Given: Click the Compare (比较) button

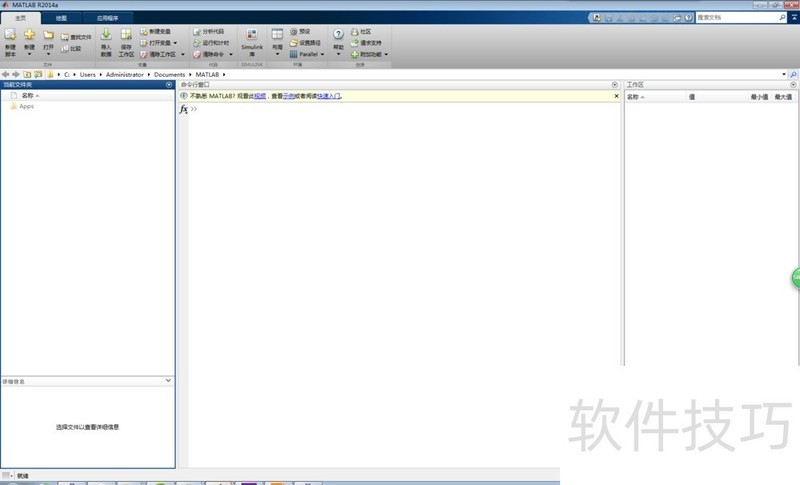Looking at the screenshot, I should (71, 48).
